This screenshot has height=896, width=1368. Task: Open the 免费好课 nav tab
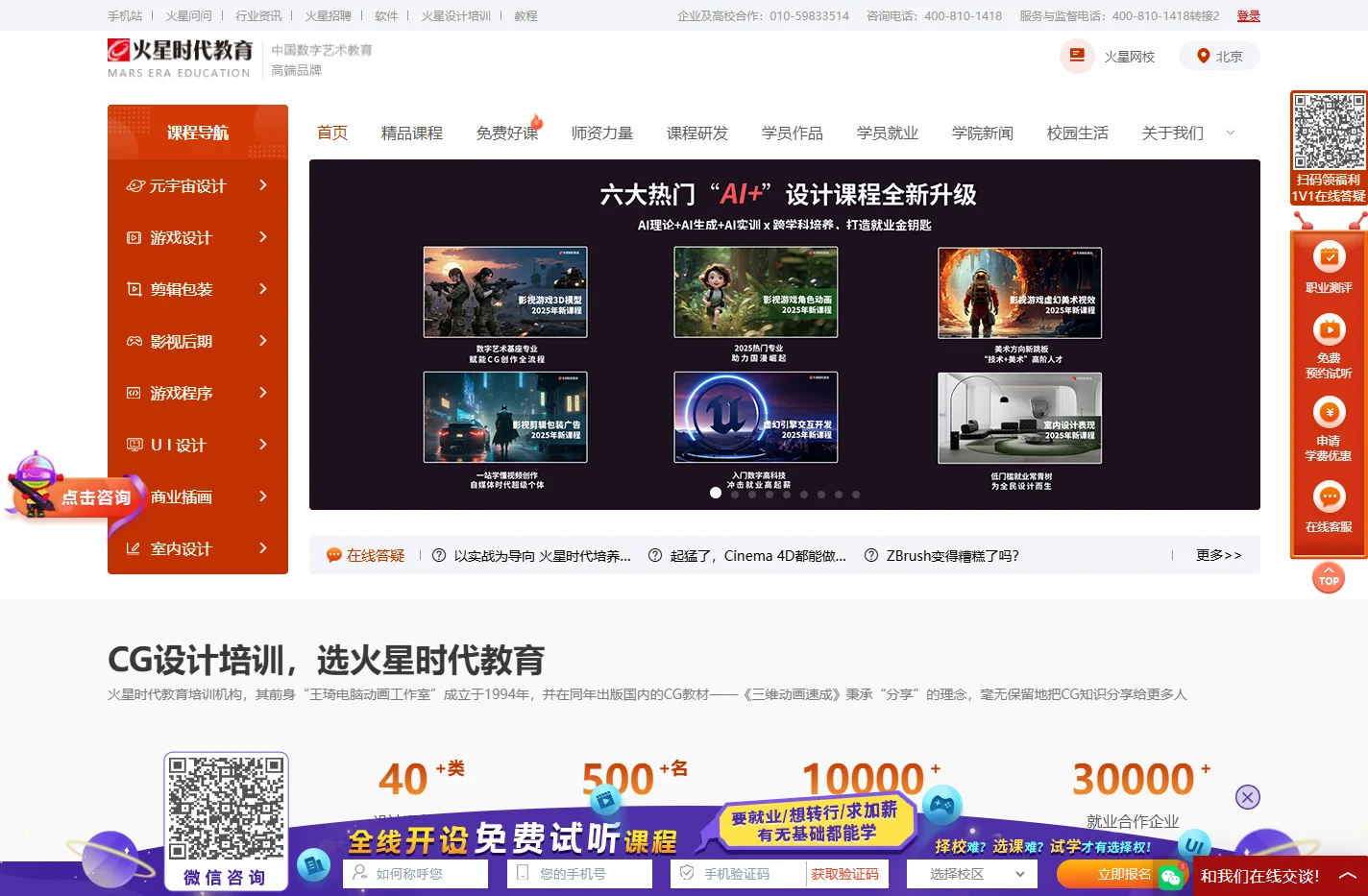[507, 133]
